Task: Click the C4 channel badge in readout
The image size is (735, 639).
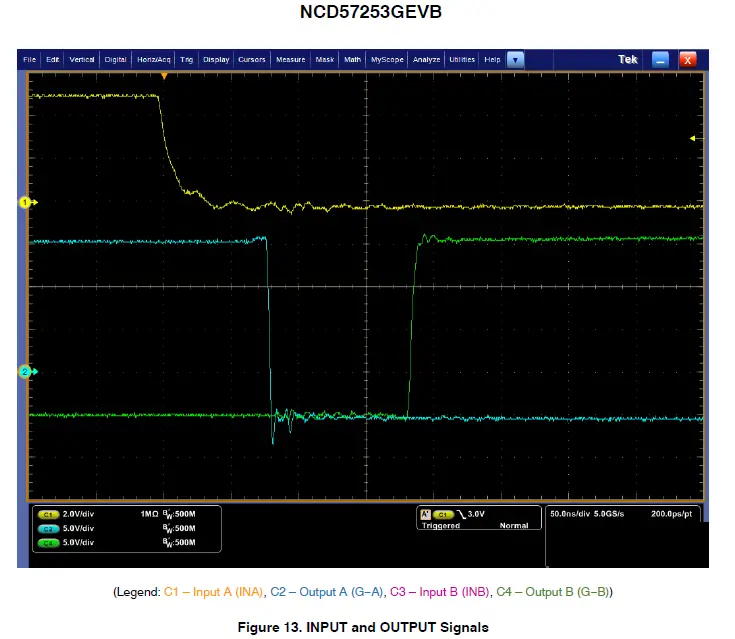Action: click(x=48, y=543)
